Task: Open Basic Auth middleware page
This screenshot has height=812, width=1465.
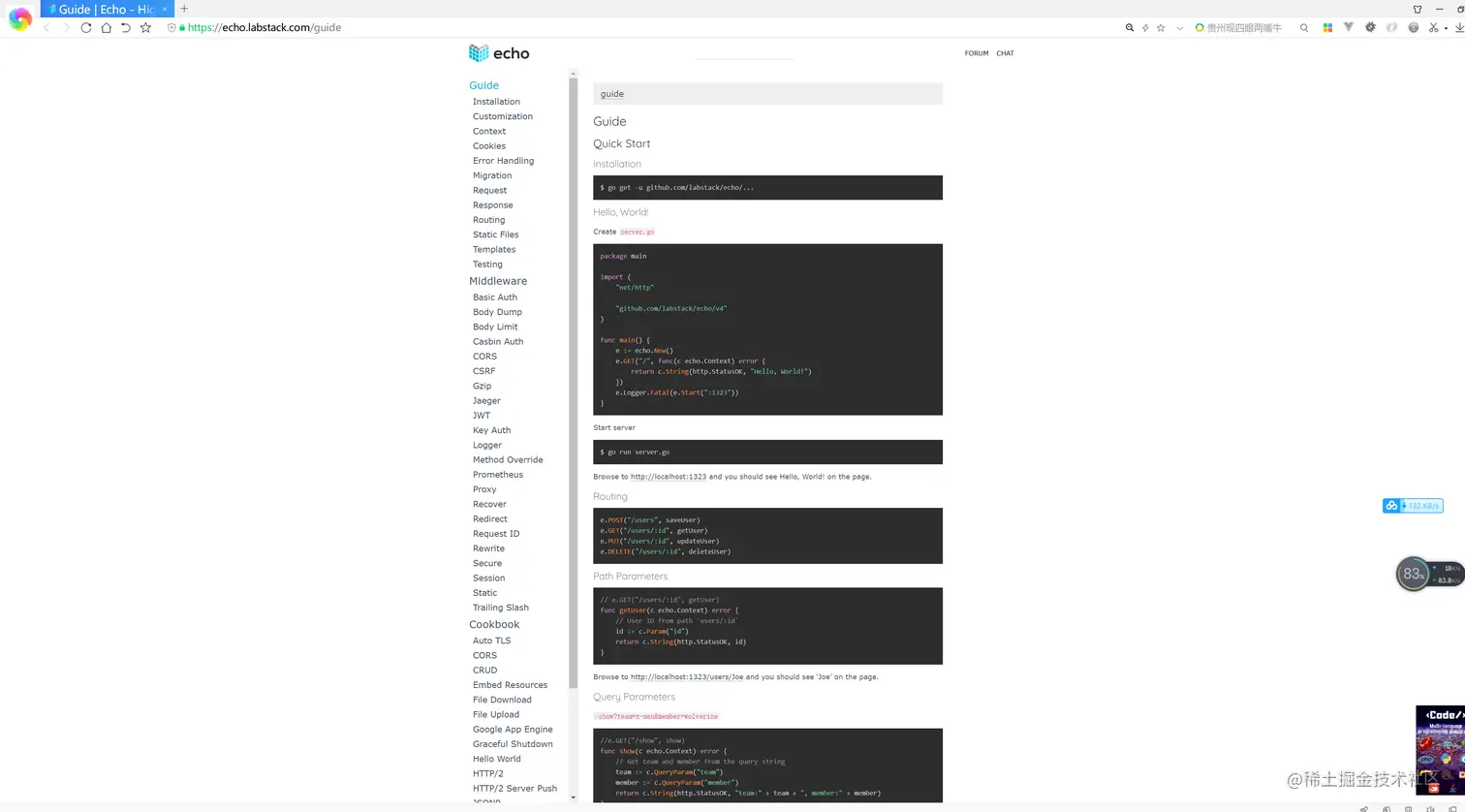Action: 495,297
